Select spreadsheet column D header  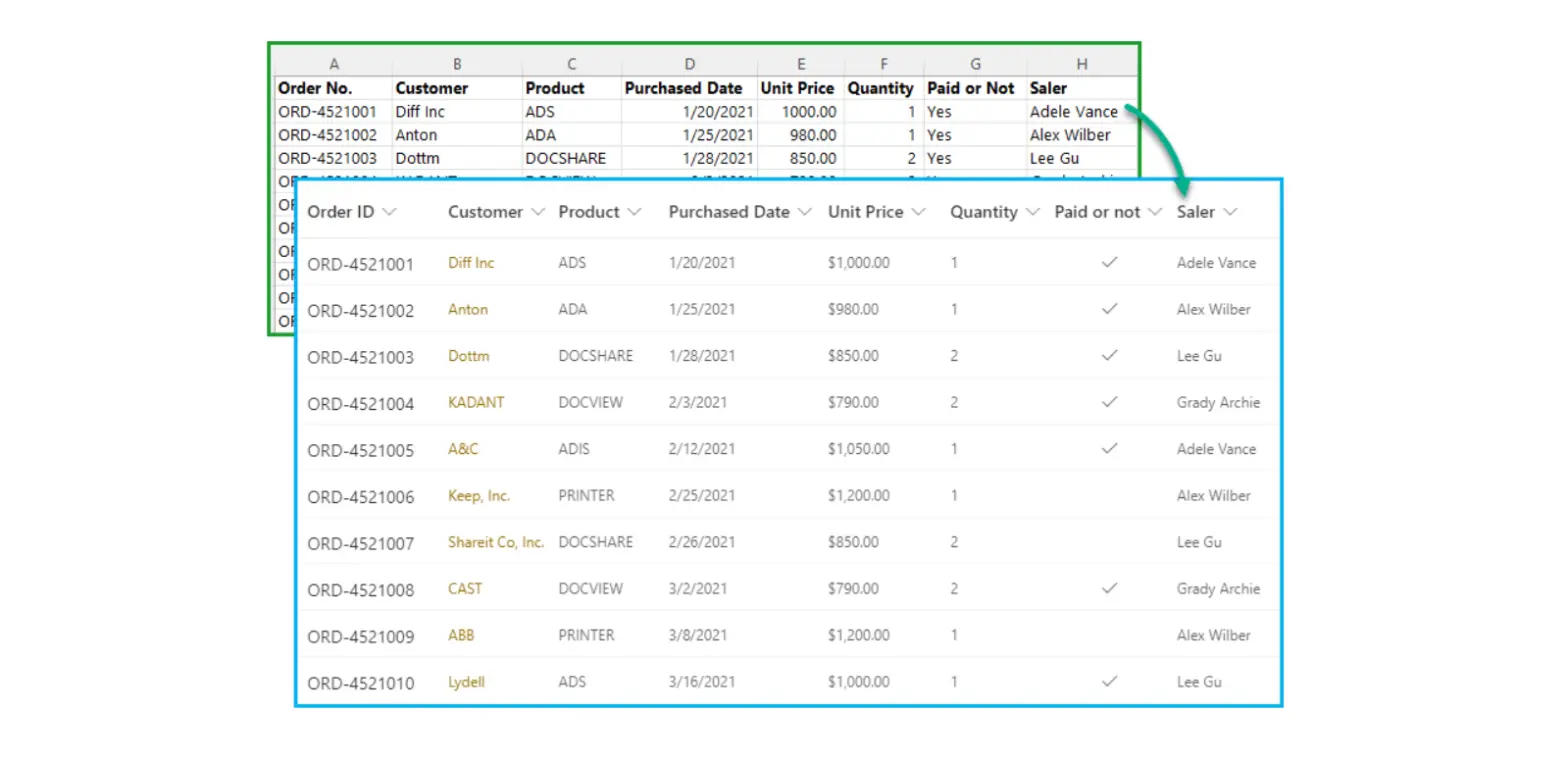689,64
